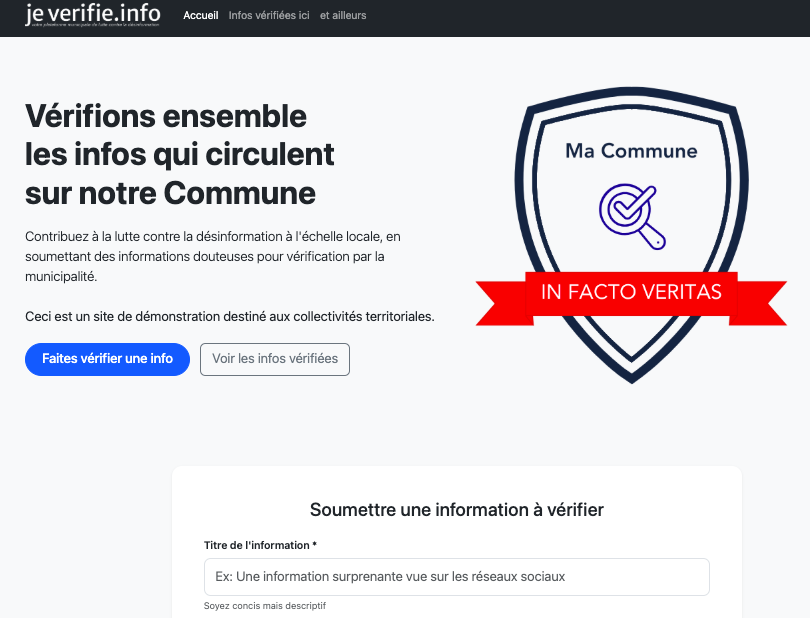Click the je verifie.info site logo
The height and width of the screenshot is (618, 810).
pos(92,13)
